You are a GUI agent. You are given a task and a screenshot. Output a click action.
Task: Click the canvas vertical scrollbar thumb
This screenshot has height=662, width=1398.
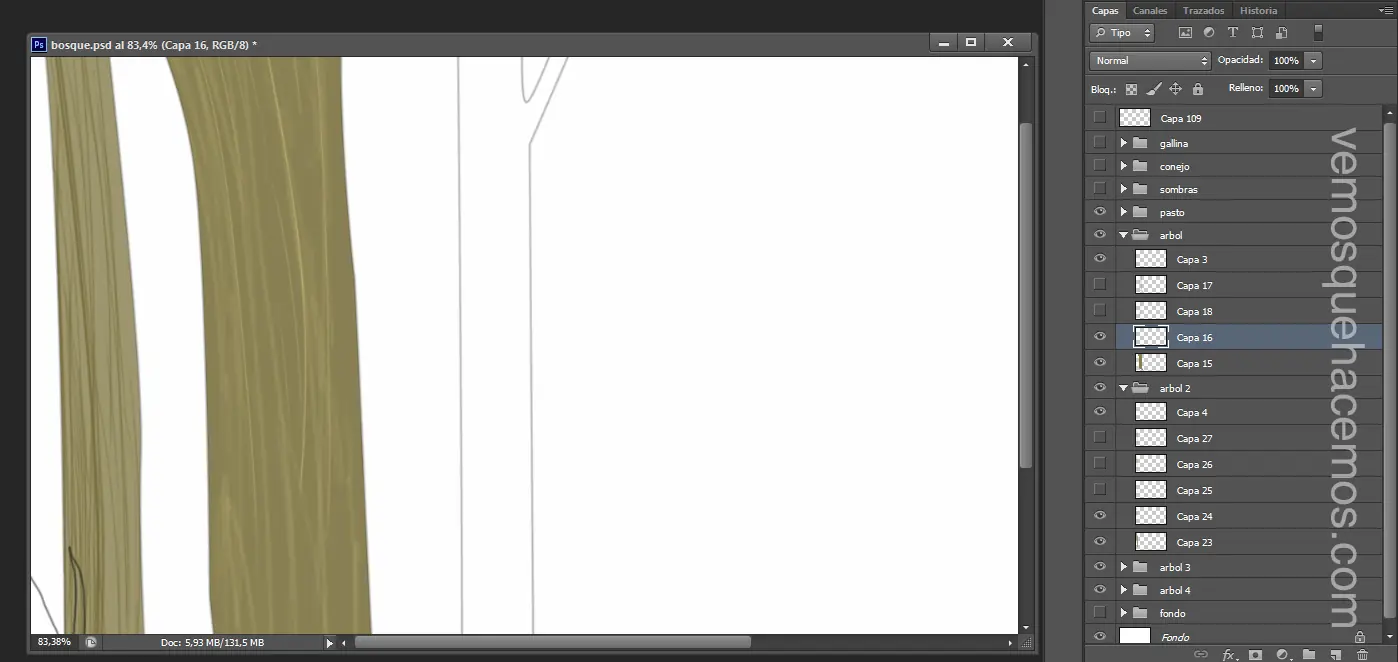coord(1025,295)
